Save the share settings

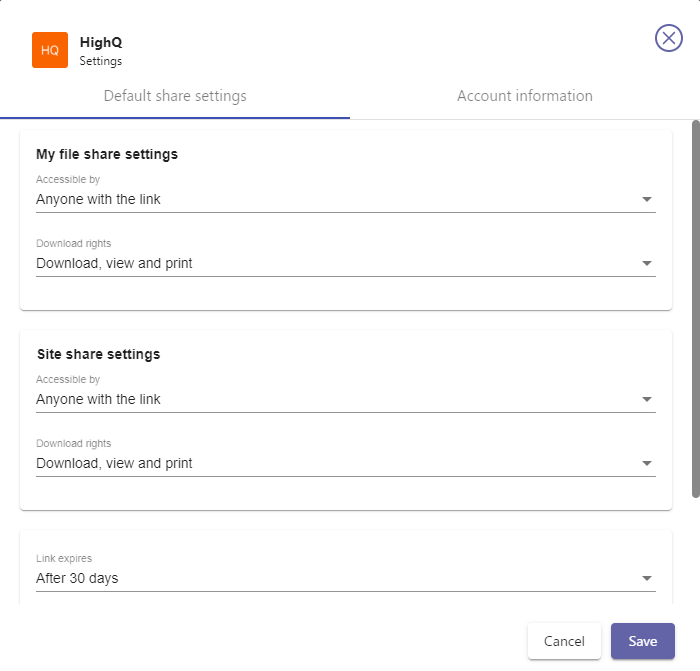643,641
